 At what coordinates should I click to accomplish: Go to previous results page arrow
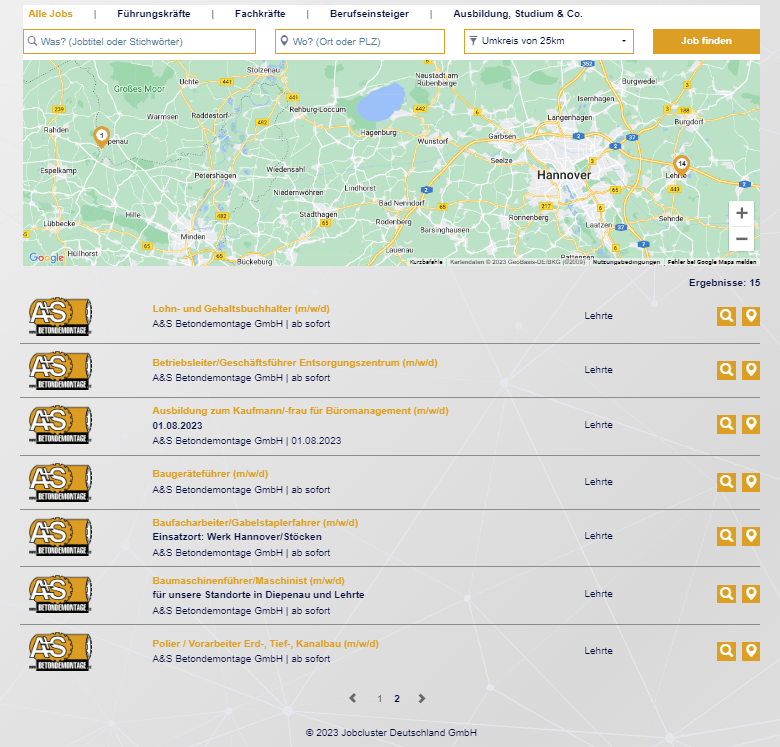352,699
